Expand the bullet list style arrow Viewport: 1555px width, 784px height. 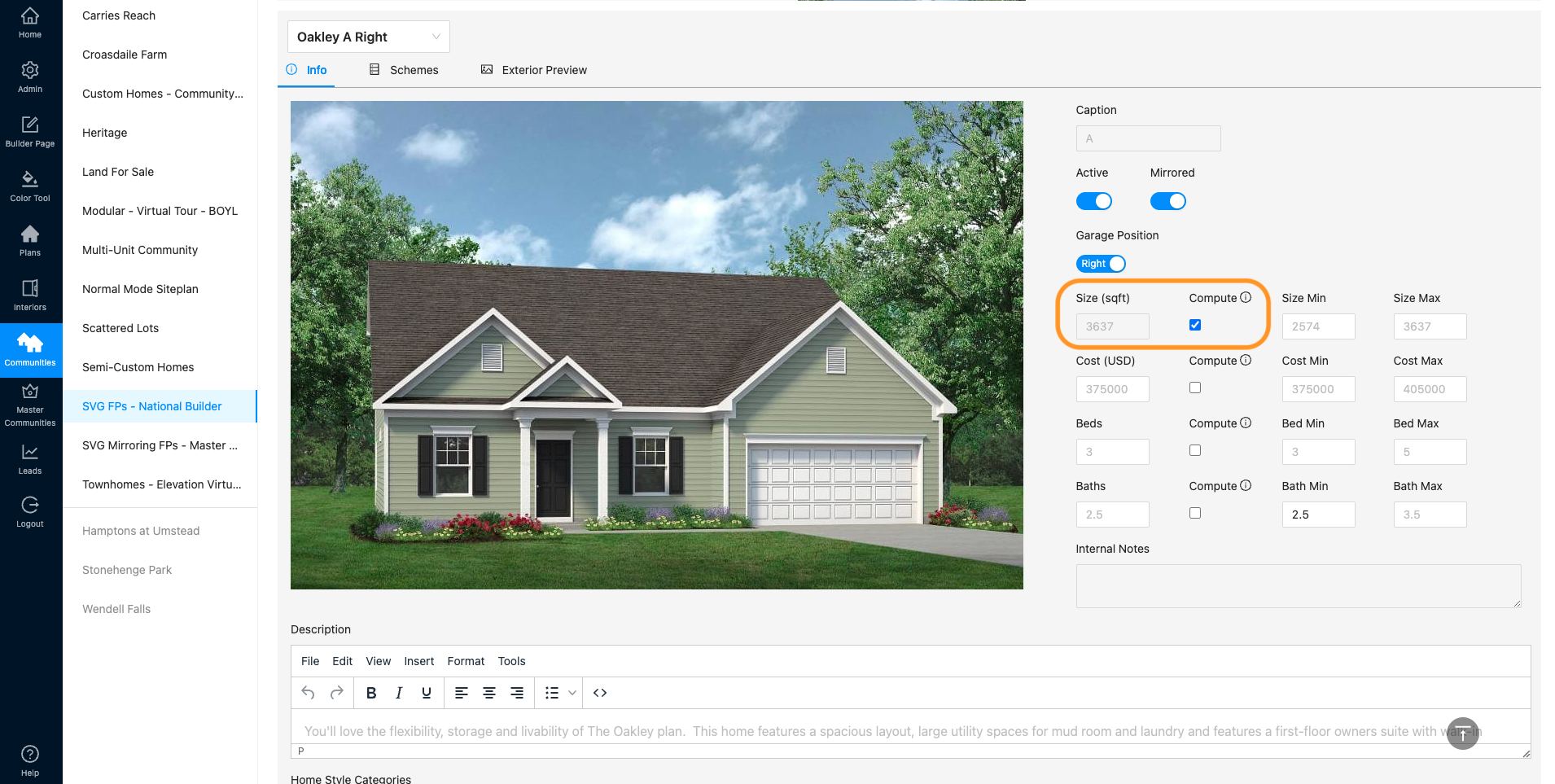[572, 693]
